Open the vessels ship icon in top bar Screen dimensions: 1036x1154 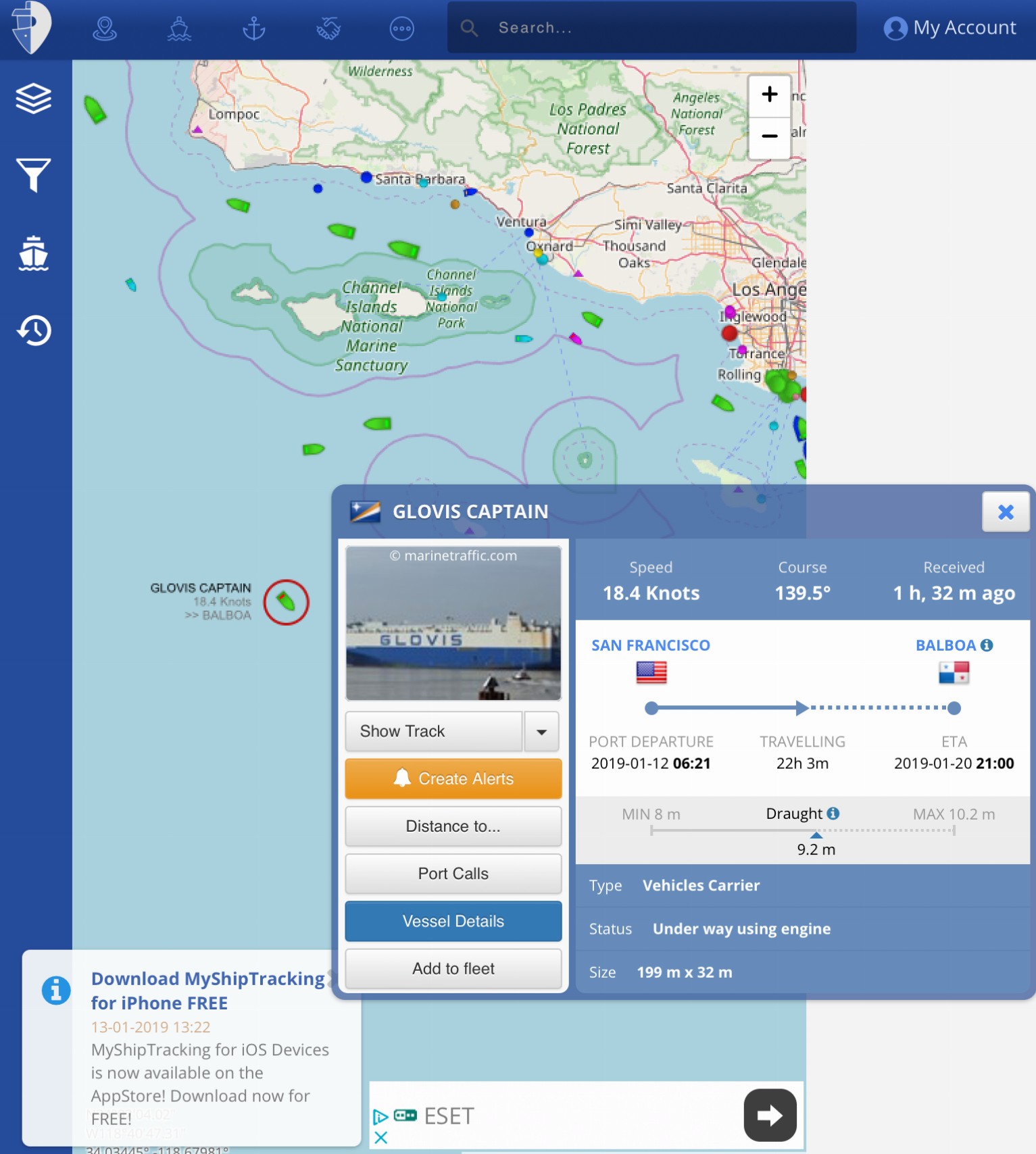pos(179,29)
